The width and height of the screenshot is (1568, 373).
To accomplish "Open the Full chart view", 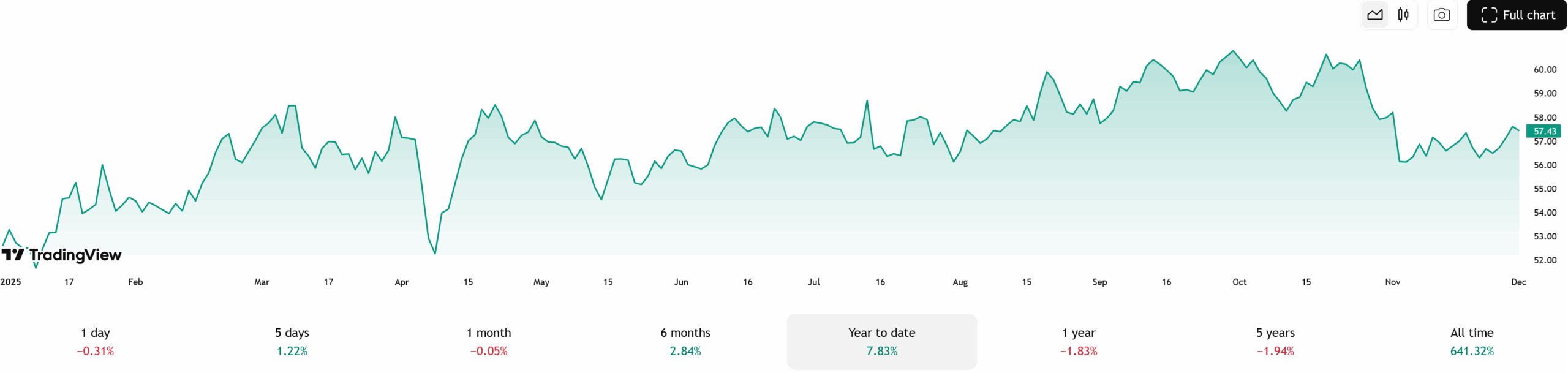I will coord(1517,15).
